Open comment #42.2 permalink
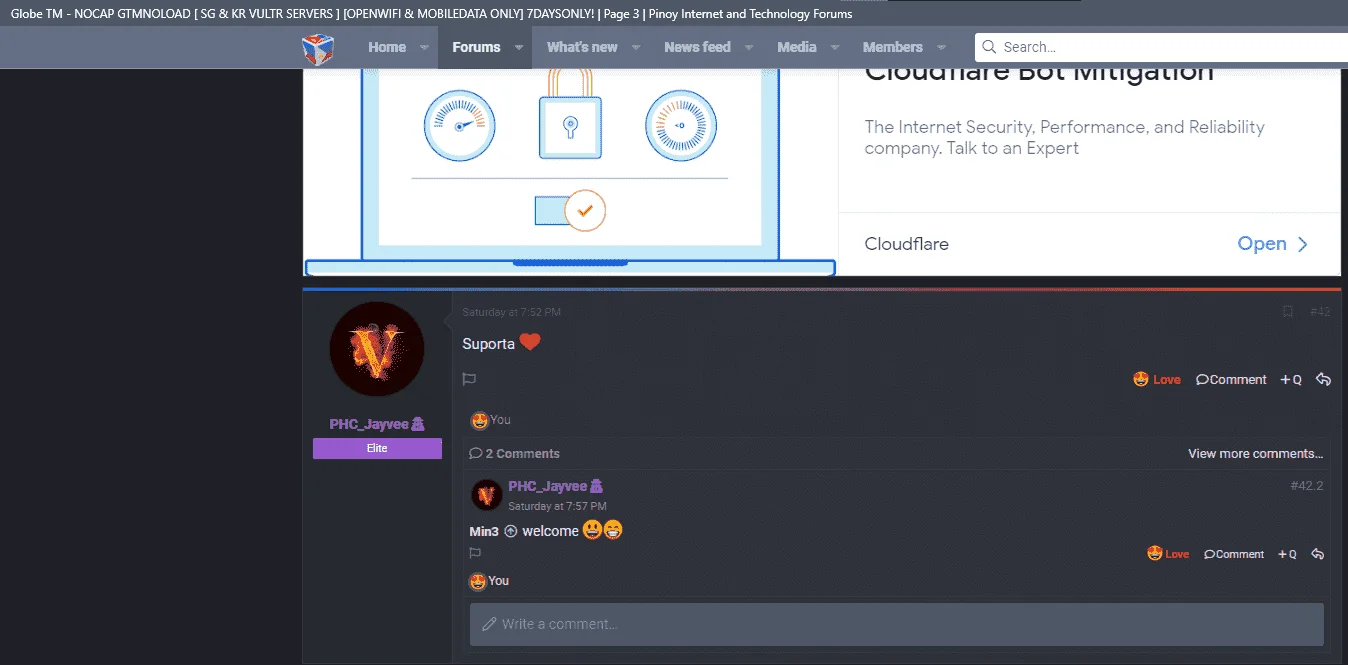1348x665 pixels. [x=1307, y=486]
